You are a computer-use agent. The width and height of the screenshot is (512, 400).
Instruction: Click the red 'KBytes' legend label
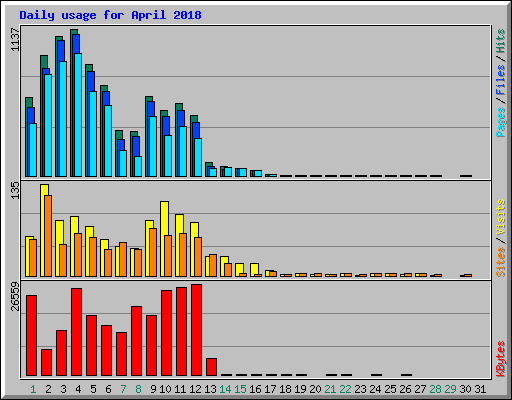click(x=501, y=359)
